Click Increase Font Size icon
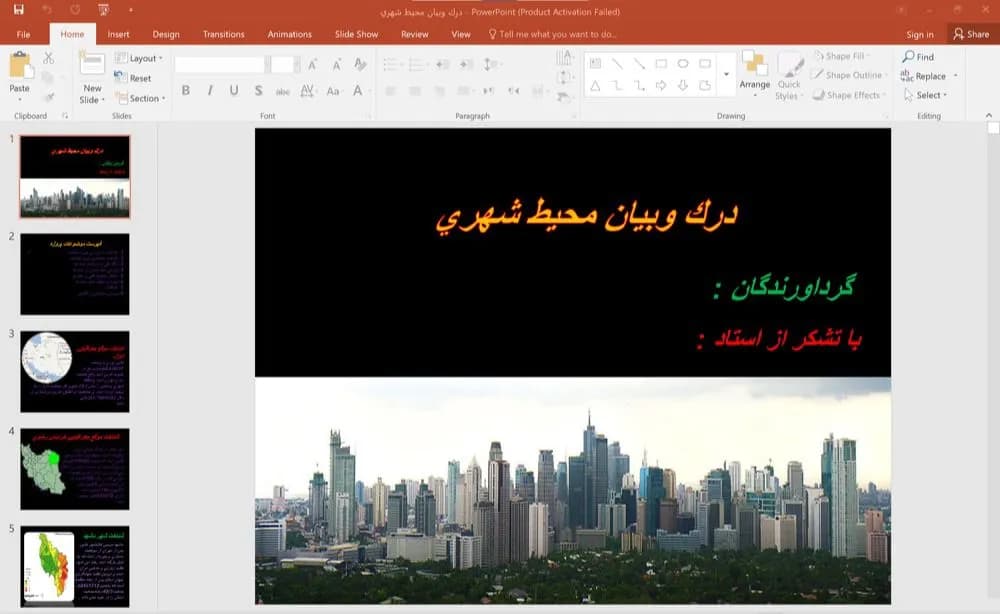 (312, 64)
